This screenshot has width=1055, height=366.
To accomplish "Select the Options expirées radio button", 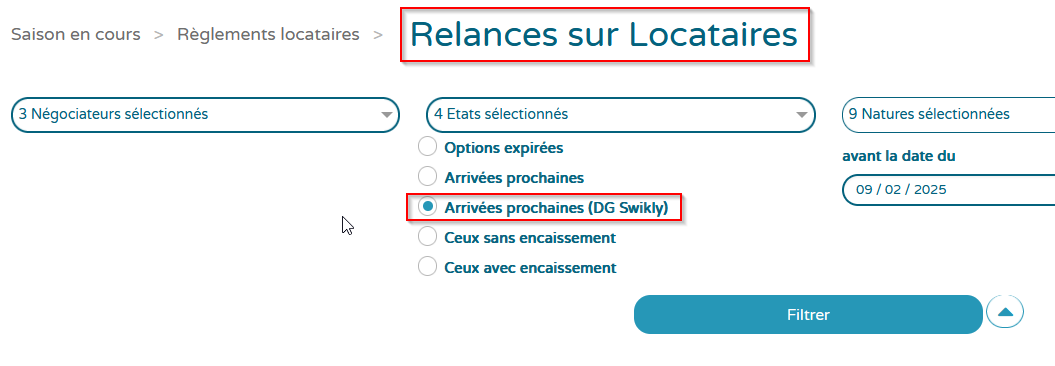I will pyautogui.click(x=427, y=147).
